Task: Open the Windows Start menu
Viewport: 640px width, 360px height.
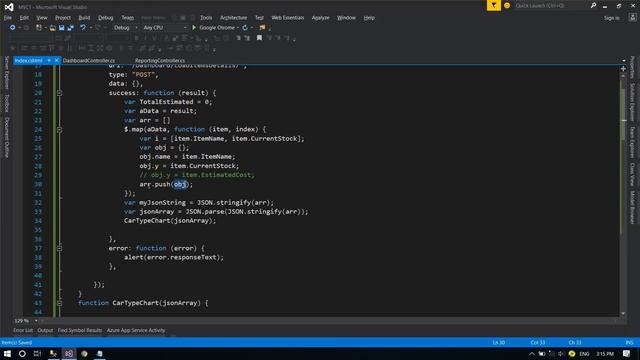Action: pyautogui.click(x=7, y=353)
